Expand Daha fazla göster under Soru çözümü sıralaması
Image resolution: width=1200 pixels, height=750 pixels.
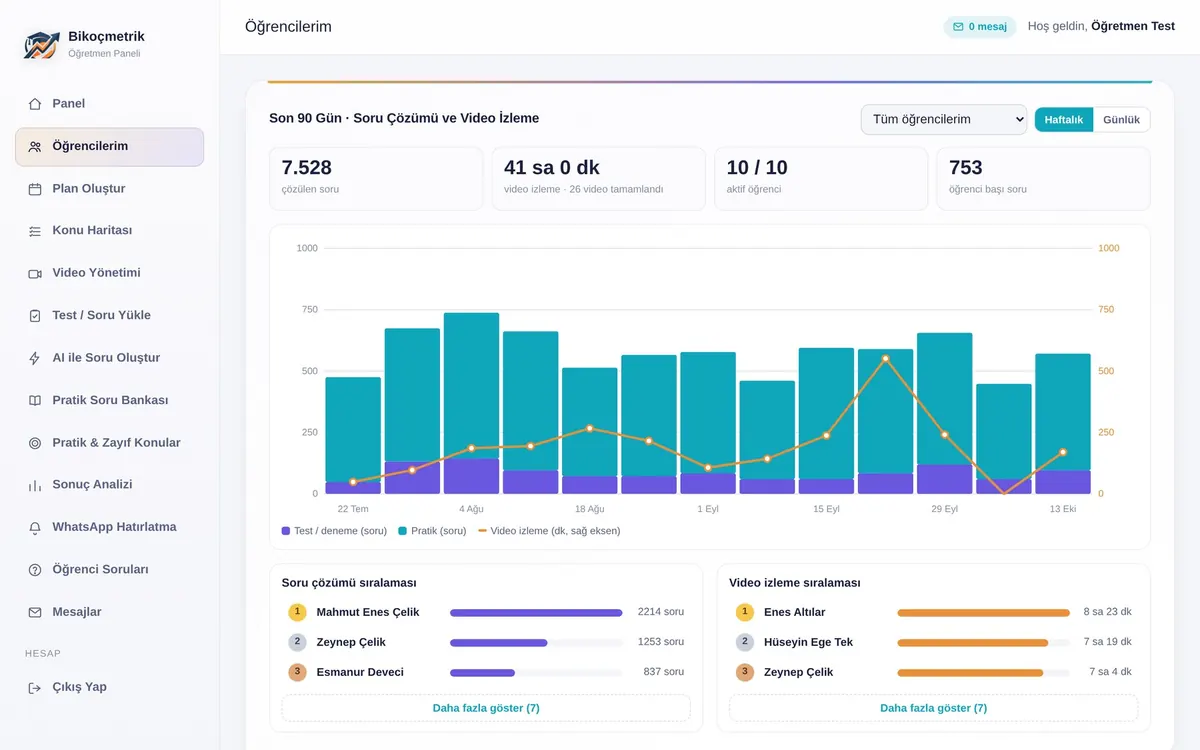click(486, 708)
